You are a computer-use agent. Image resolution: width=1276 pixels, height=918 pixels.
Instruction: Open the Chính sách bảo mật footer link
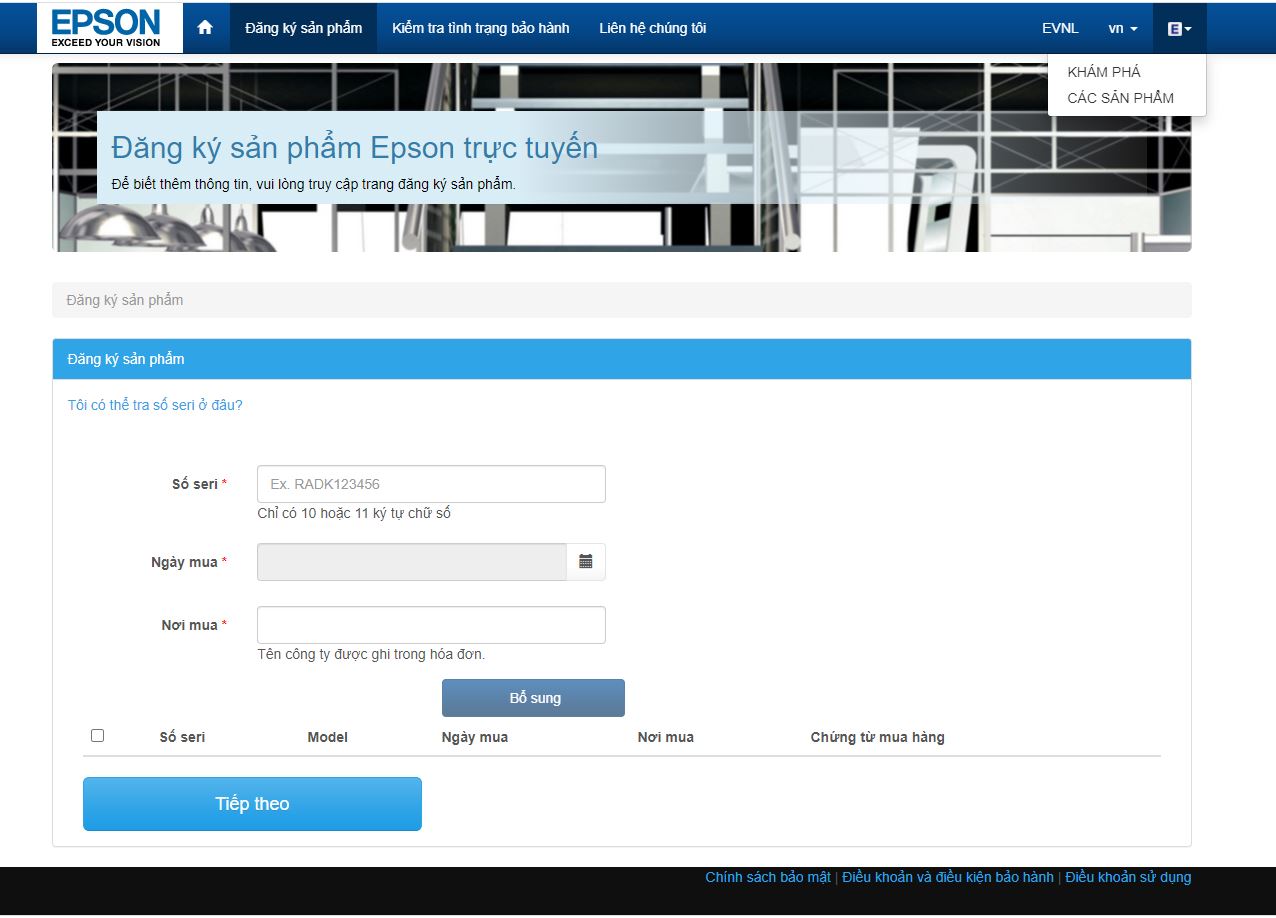point(768,877)
